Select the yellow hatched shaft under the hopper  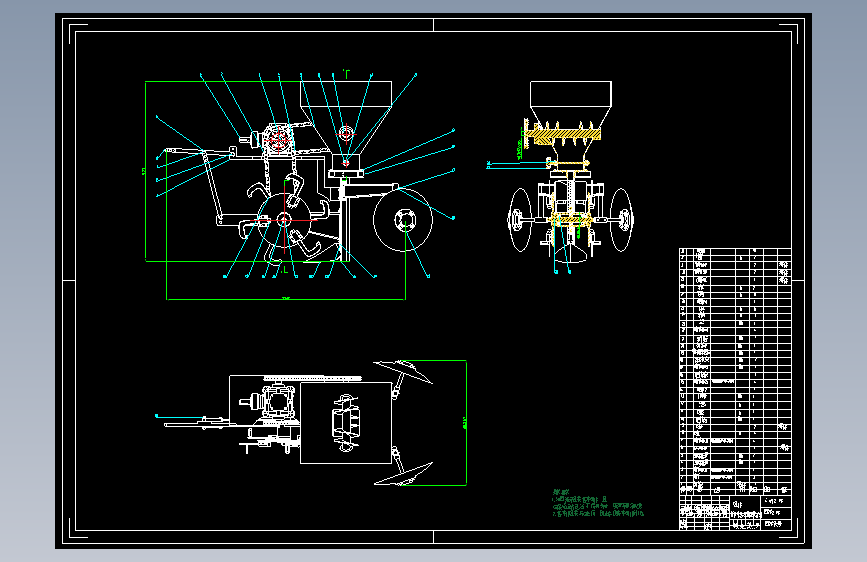click(x=563, y=135)
